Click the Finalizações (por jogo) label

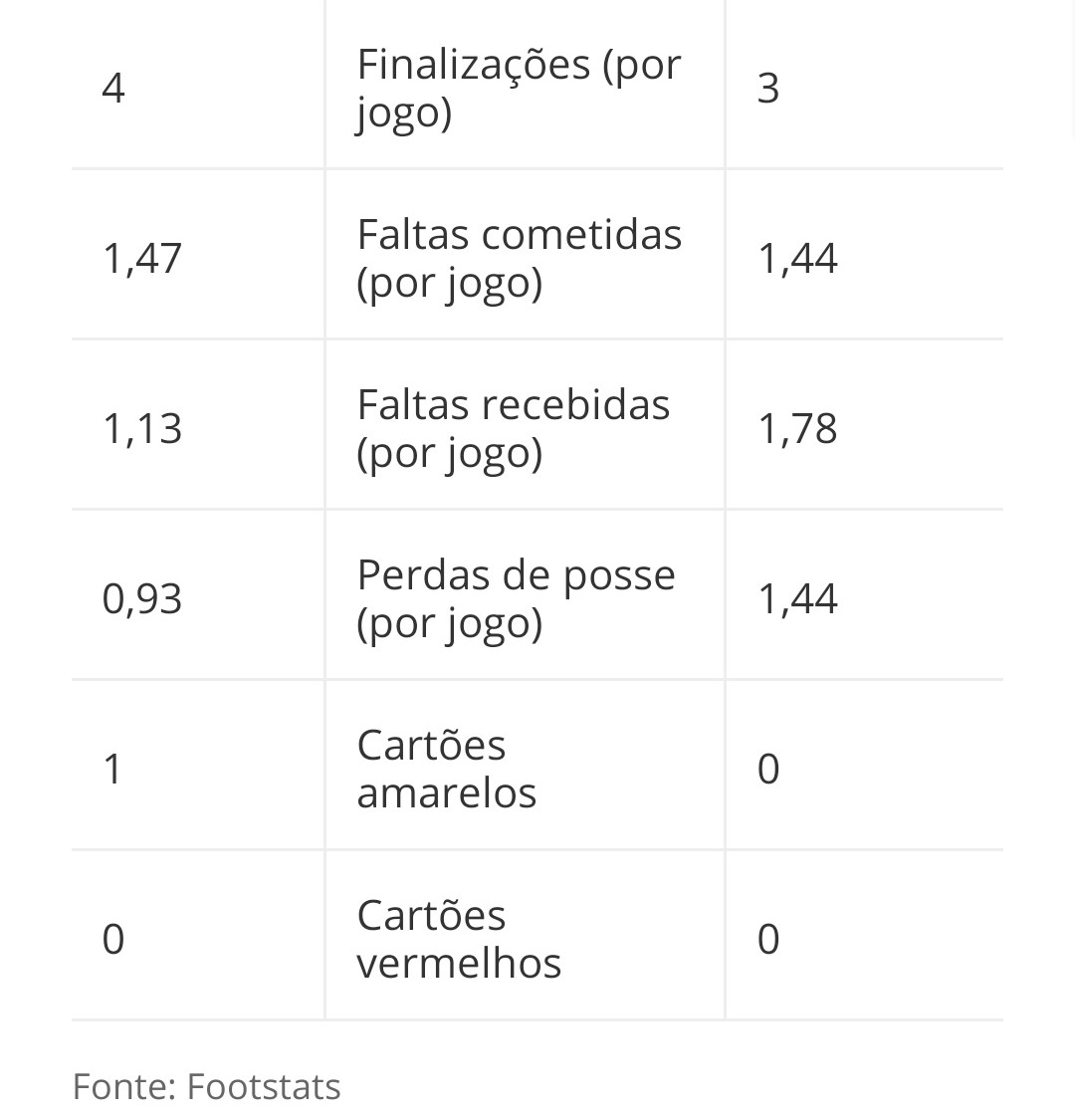[520, 89]
